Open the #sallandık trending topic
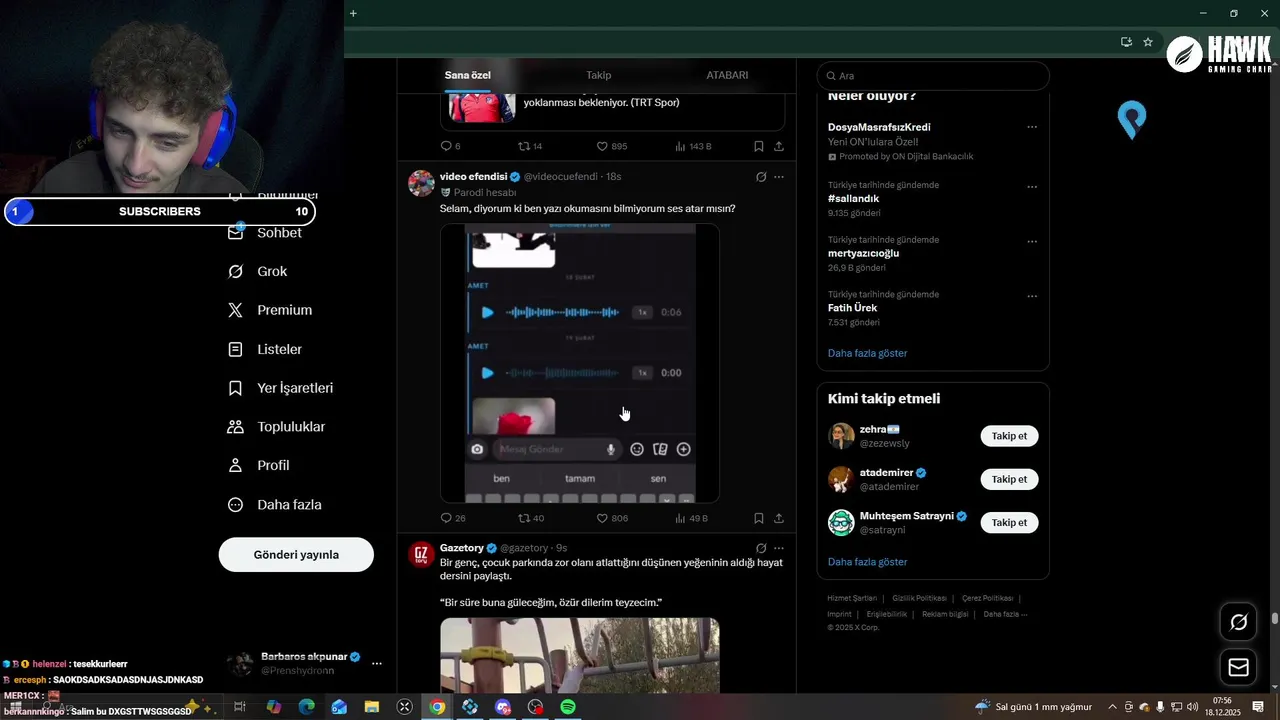1280x720 pixels. point(853,199)
